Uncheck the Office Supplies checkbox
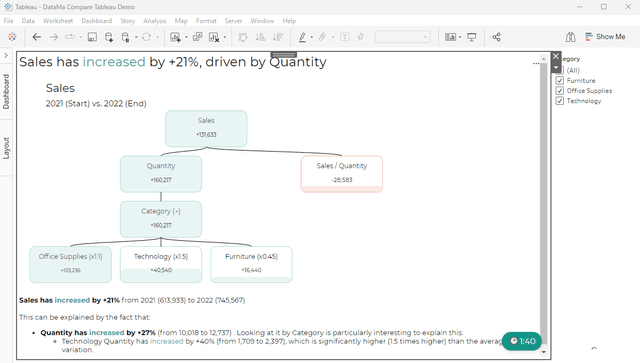 (x=560, y=91)
